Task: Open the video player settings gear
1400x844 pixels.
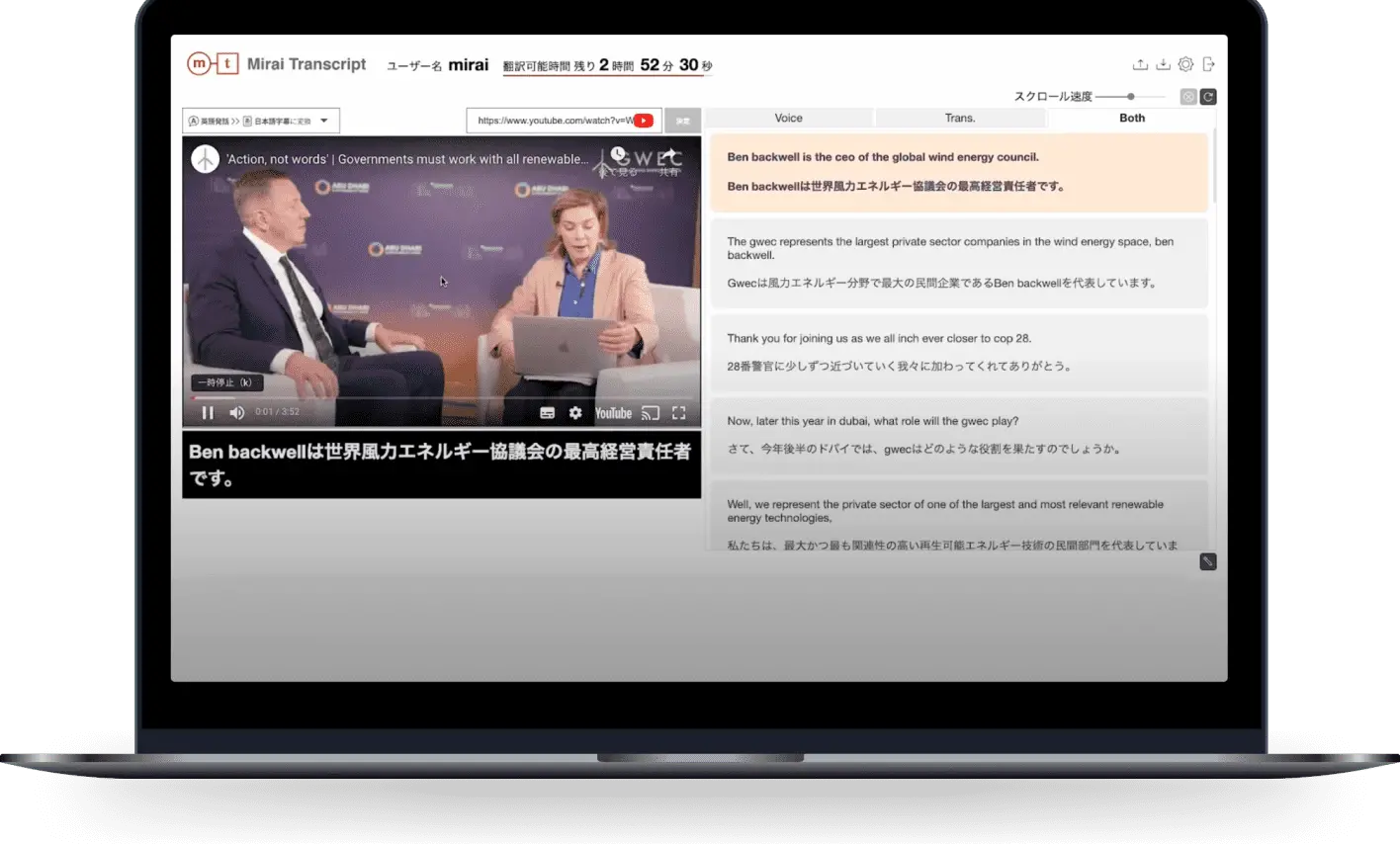Action: pos(575,413)
